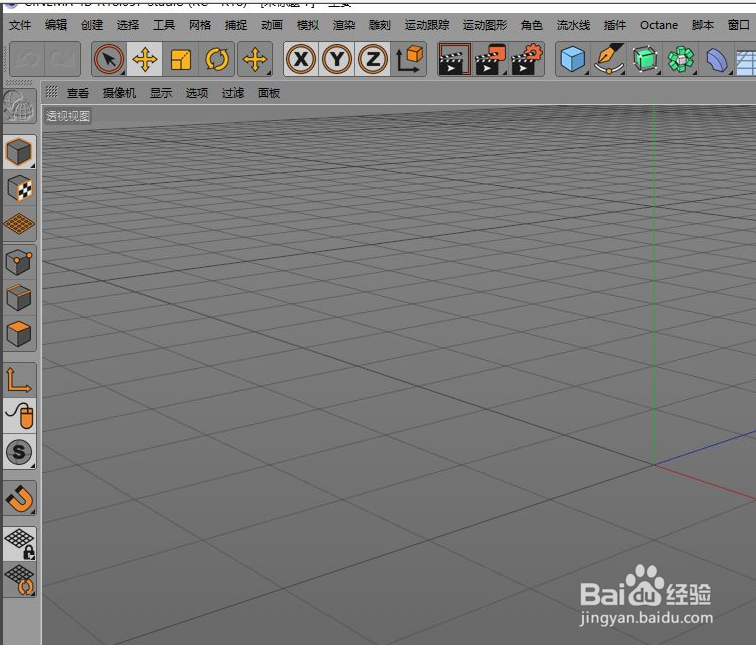Open the 动画 menu
The width and height of the screenshot is (756, 645).
(272, 25)
